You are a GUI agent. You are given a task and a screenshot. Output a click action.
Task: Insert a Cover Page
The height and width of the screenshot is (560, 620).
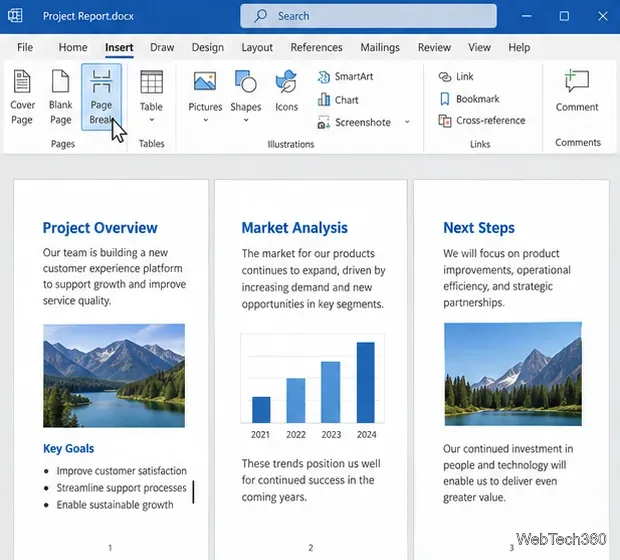point(23,97)
